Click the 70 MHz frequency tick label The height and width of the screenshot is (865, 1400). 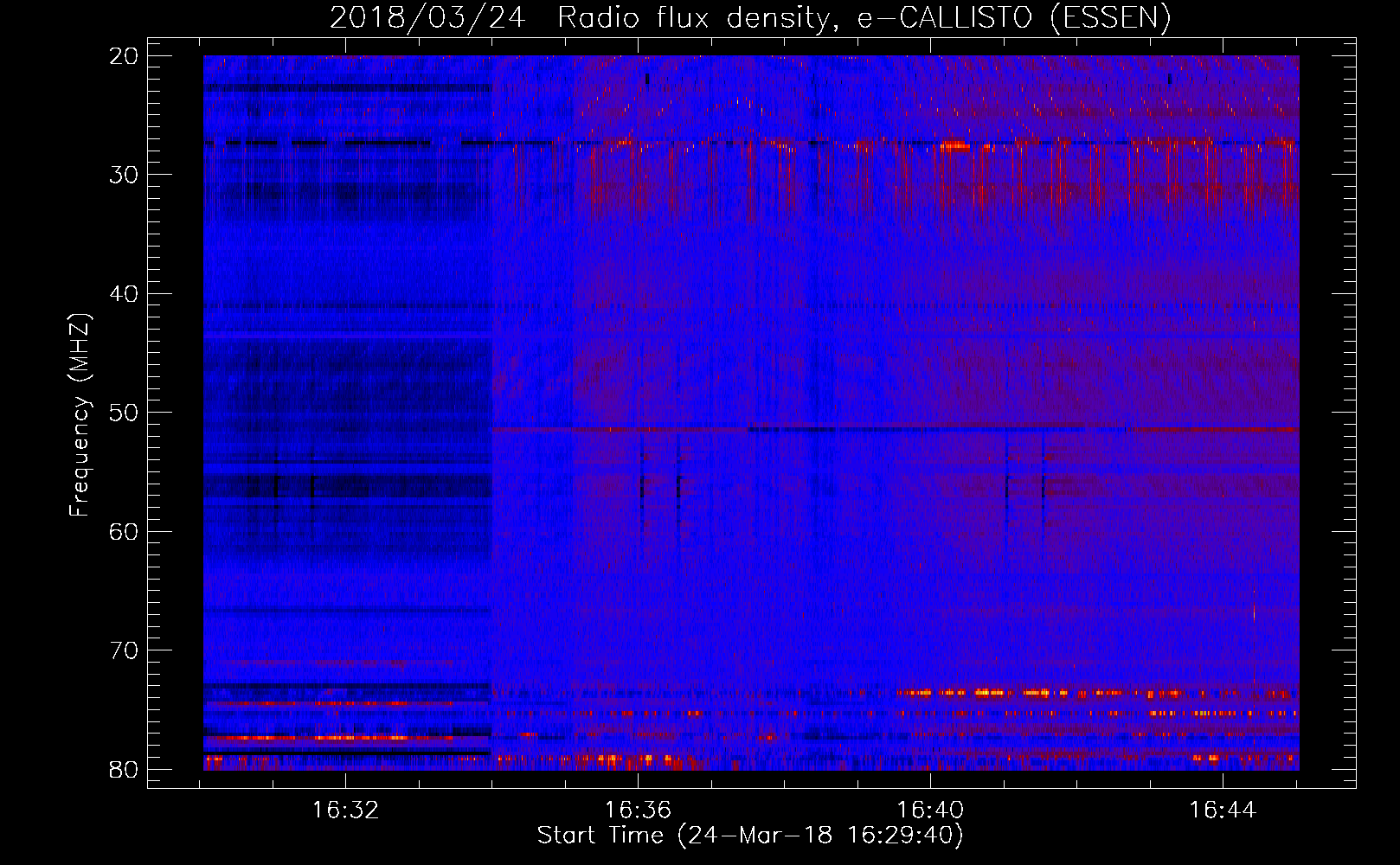[x=125, y=650]
